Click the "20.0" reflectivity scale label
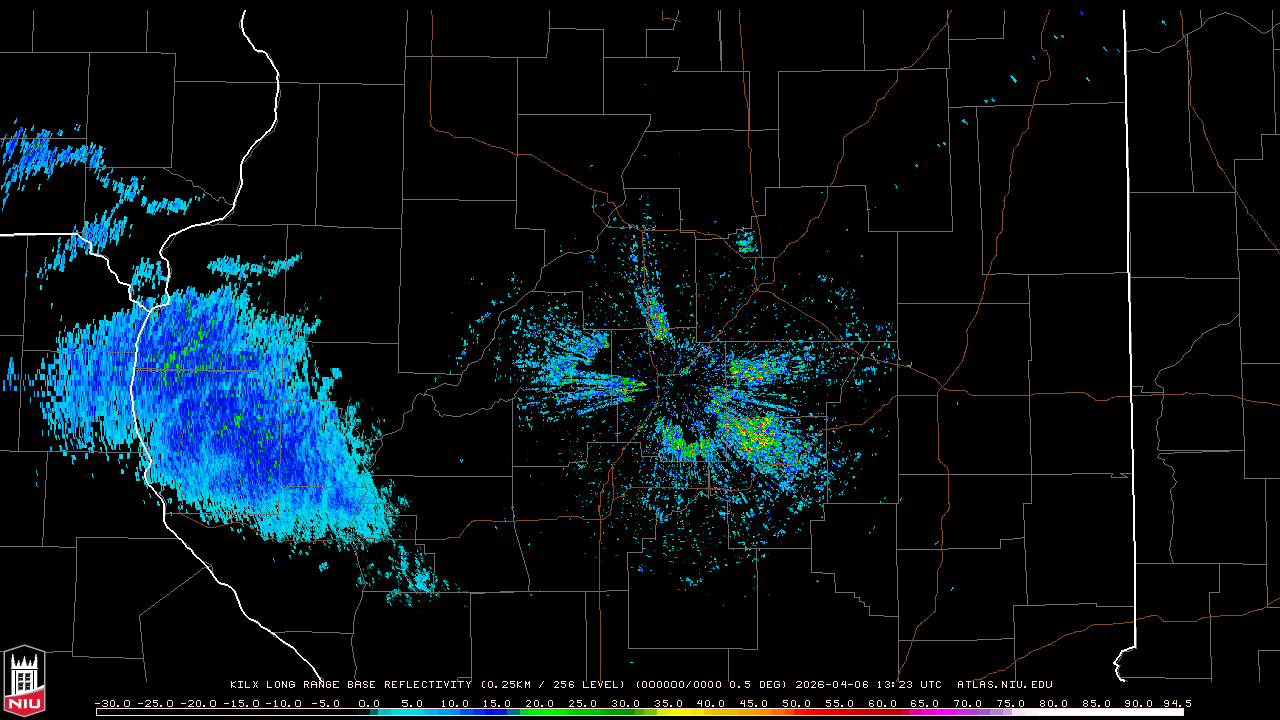The image size is (1280, 720). [x=541, y=703]
